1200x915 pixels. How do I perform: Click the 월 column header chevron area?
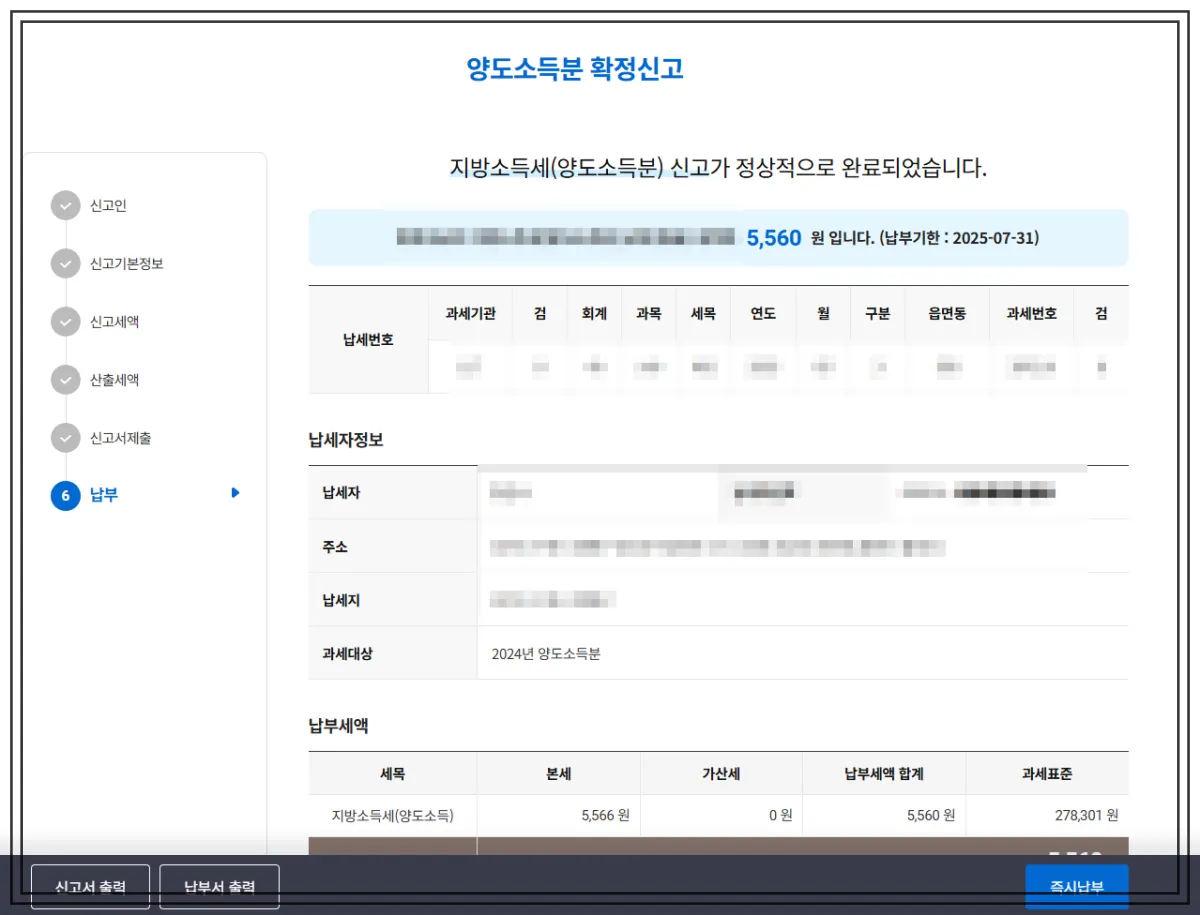click(x=822, y=314)
